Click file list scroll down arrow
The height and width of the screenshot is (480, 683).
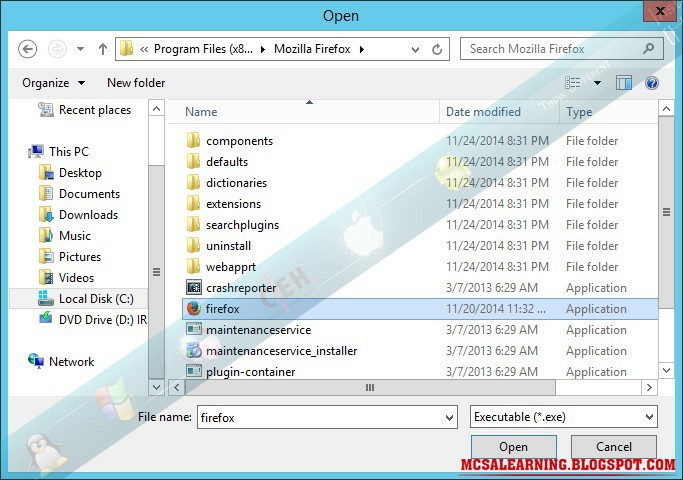click(x=666, y=371)
